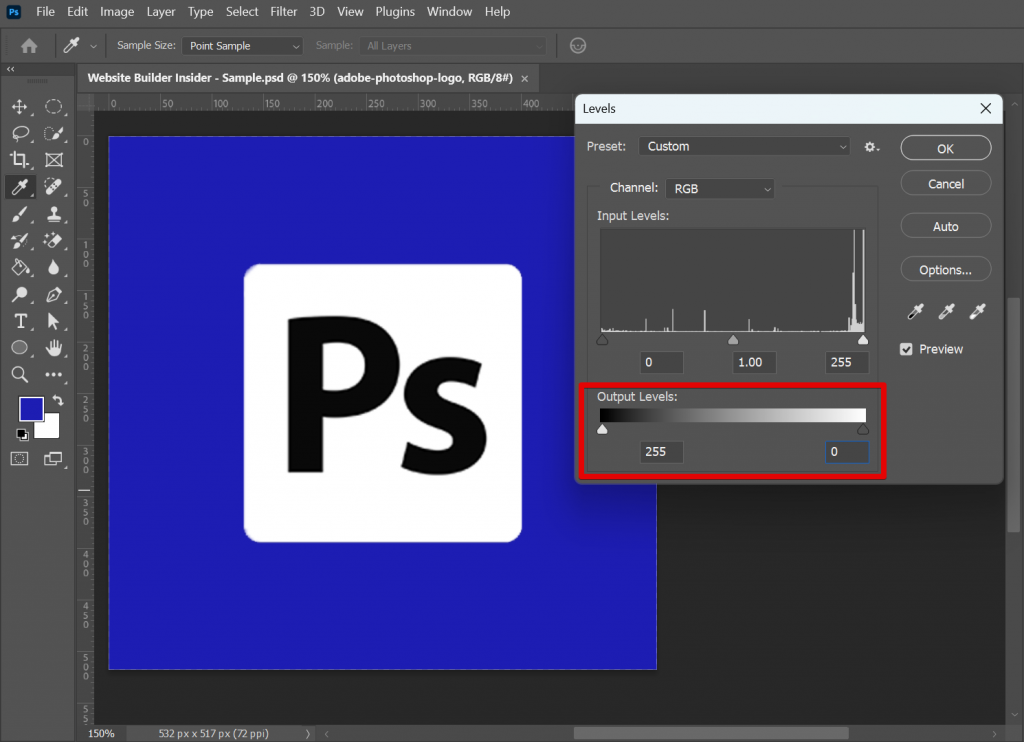Click the set white point eyedropper

point(977,313)
